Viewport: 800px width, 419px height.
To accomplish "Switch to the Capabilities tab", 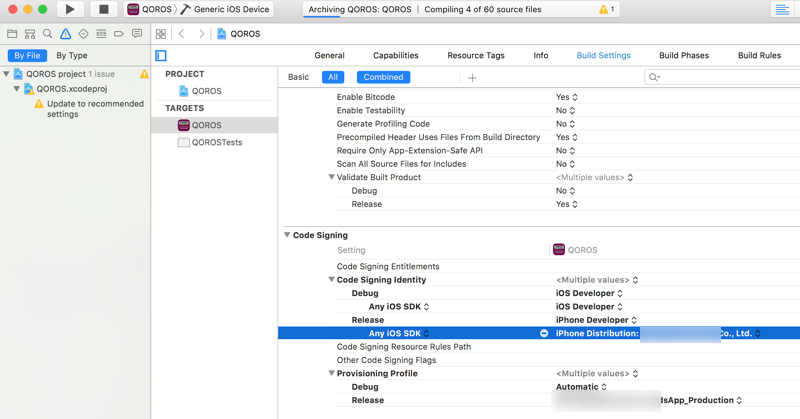I will (x=395, y=56).
